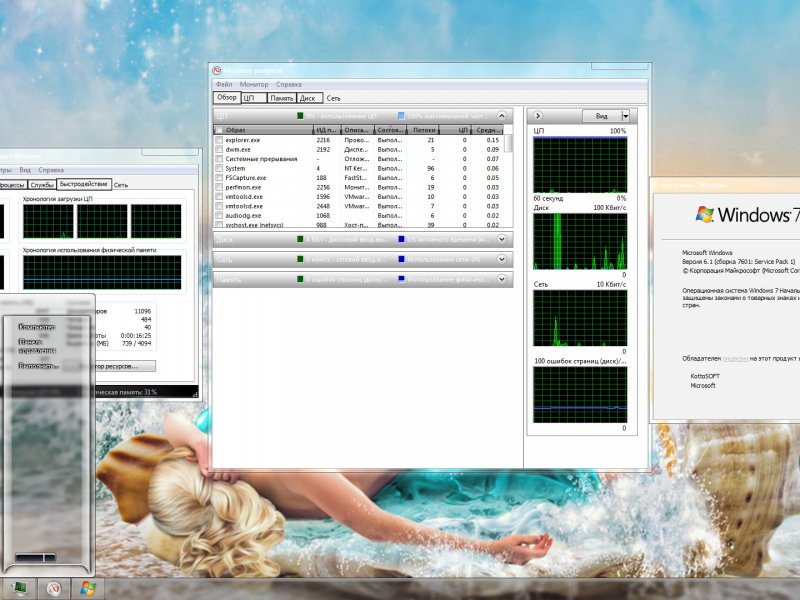Open Службы tab in Task Manager
This screenshot has width=800, height=600.
tap(42, 185)
